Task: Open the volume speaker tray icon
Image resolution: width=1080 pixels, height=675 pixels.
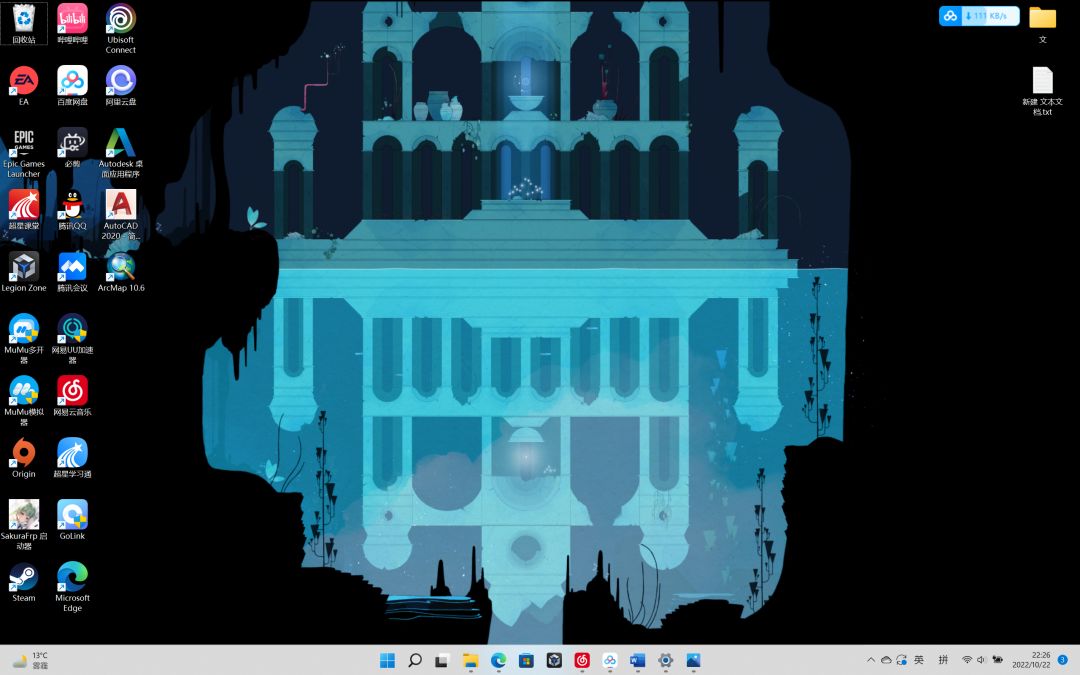Action: pos(982,660)
